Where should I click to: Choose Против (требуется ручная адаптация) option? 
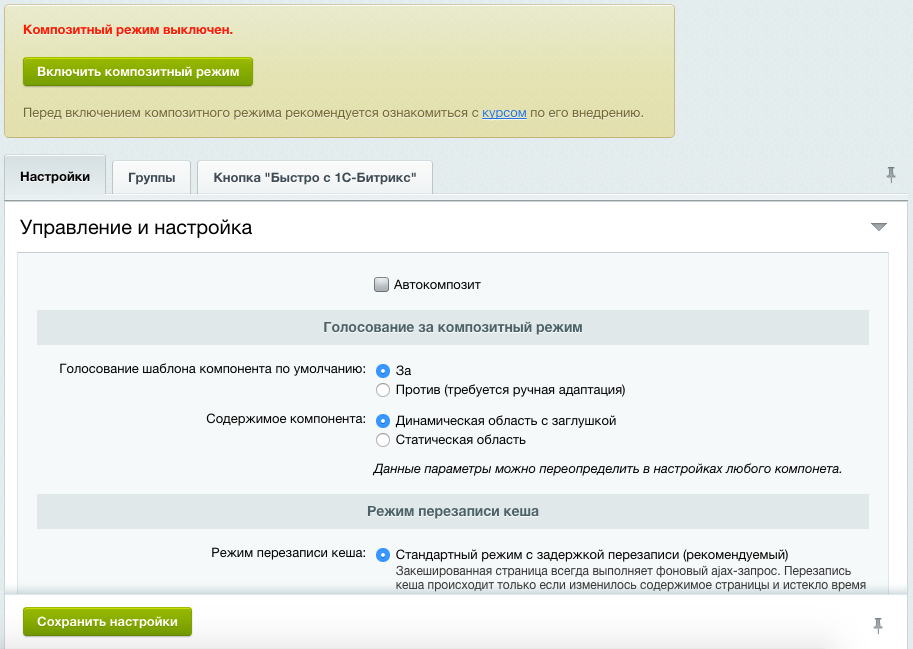pyautogui.click(x=382, y=390)
